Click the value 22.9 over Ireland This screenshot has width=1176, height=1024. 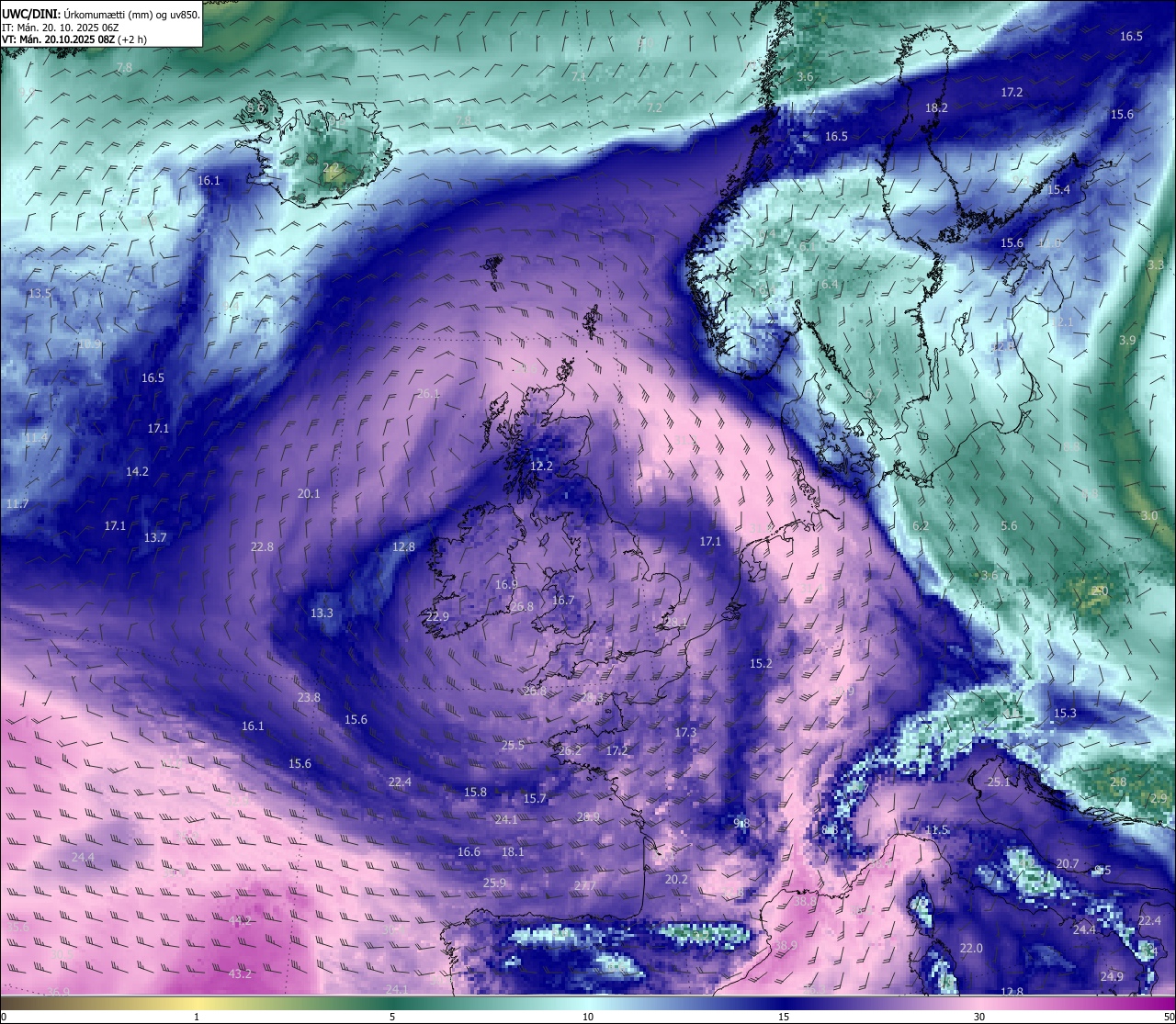point(437,616)
